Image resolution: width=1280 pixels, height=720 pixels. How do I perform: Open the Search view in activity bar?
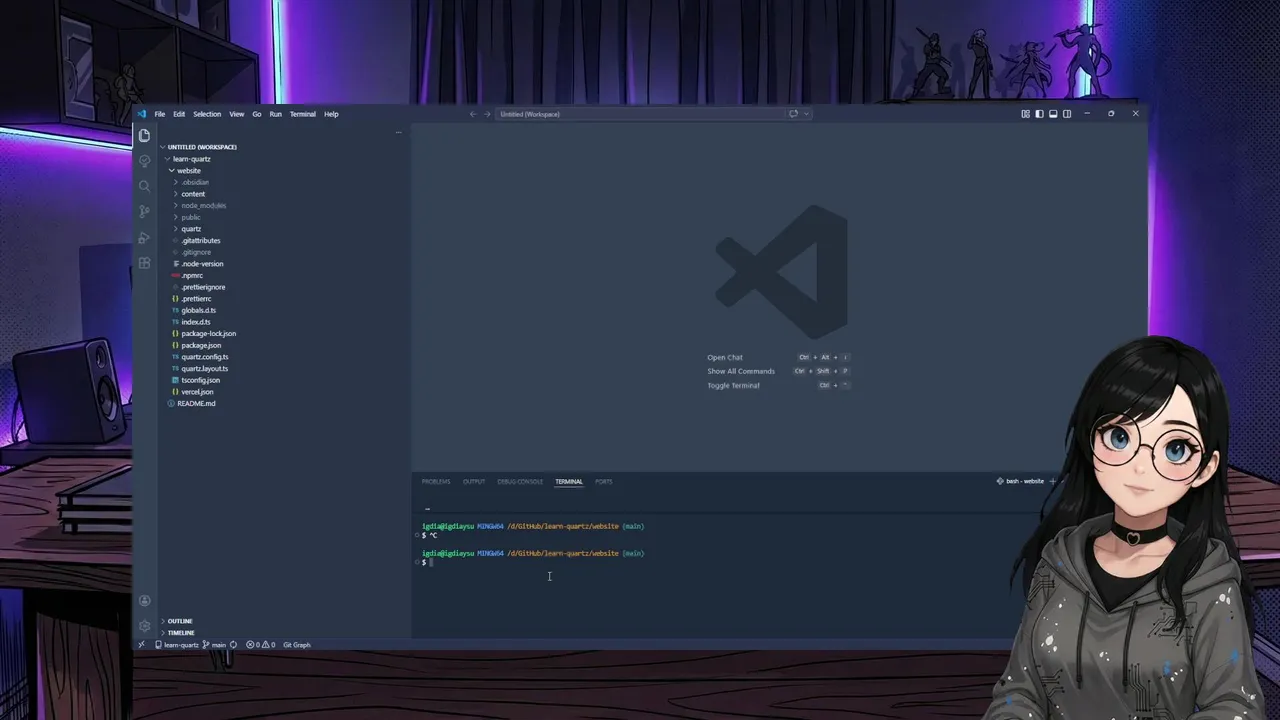(x=144, y=186)
